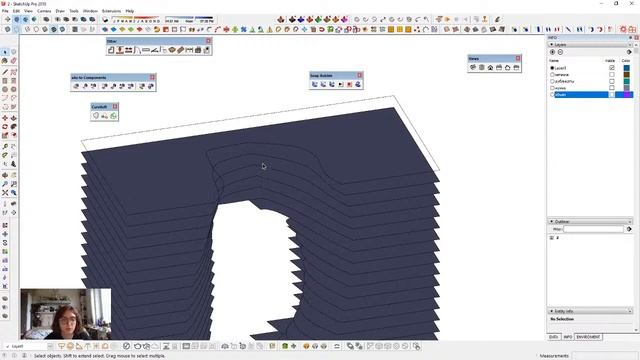
Task: Click first icon in CurviLoft toolbar
Action: point(96,116)
